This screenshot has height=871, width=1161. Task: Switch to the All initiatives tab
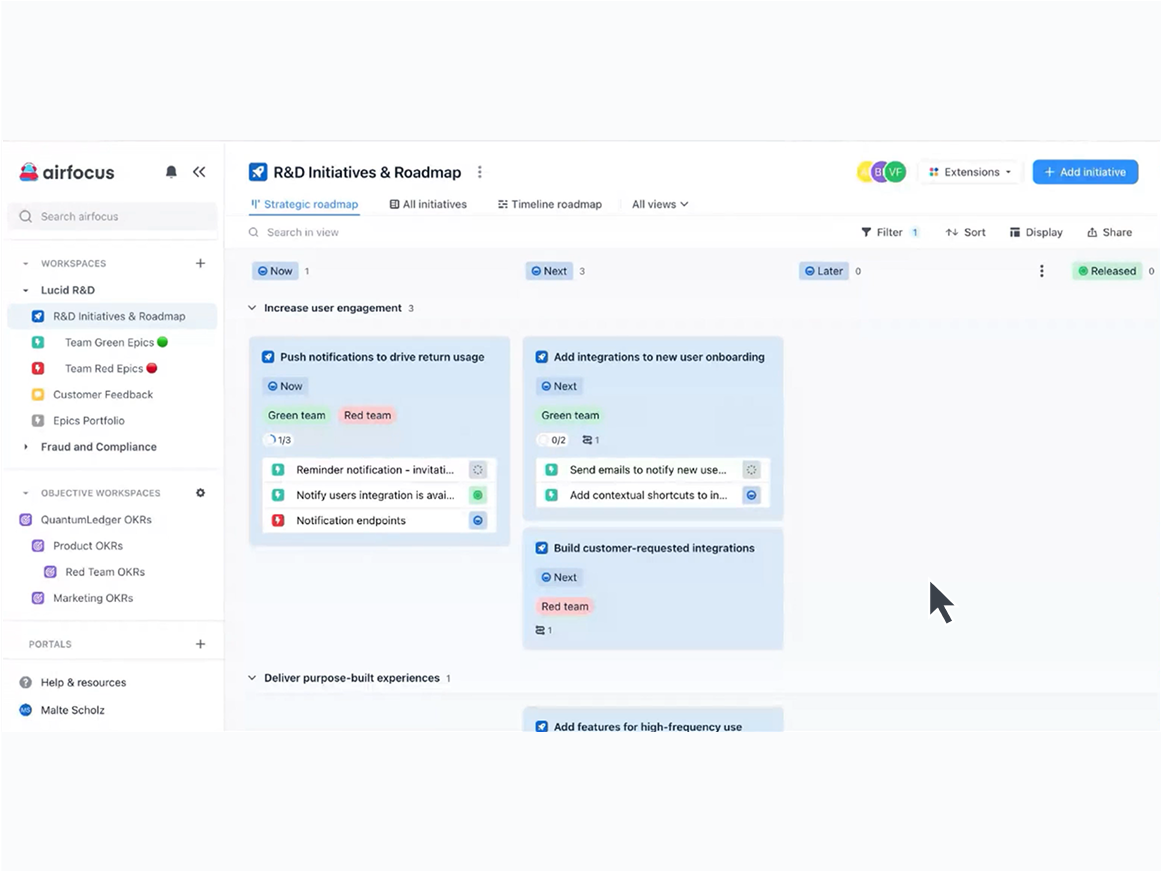(x=428, y=204)
